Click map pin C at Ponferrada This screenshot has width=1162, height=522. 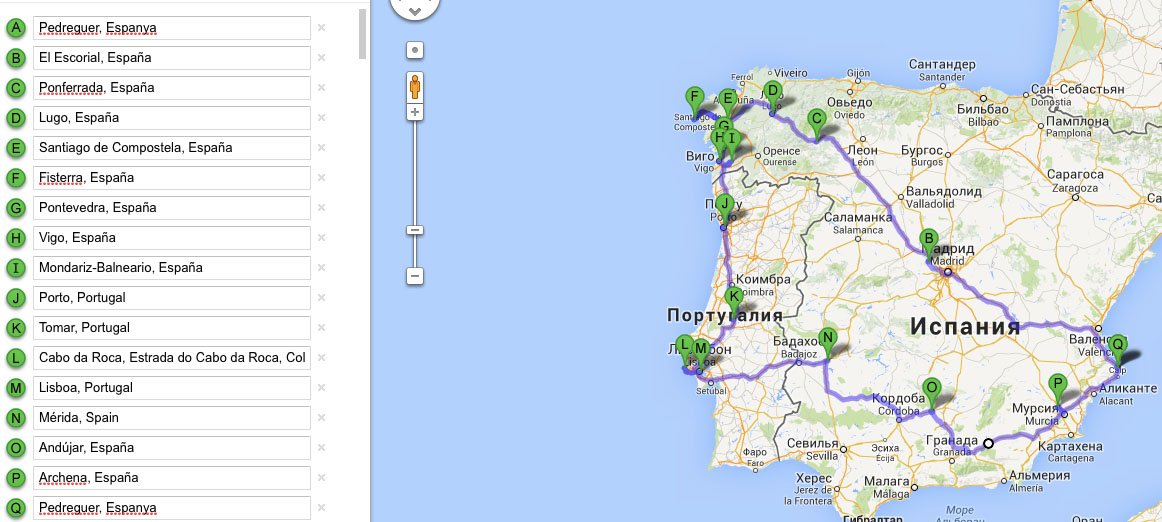[x=817, y=124]
